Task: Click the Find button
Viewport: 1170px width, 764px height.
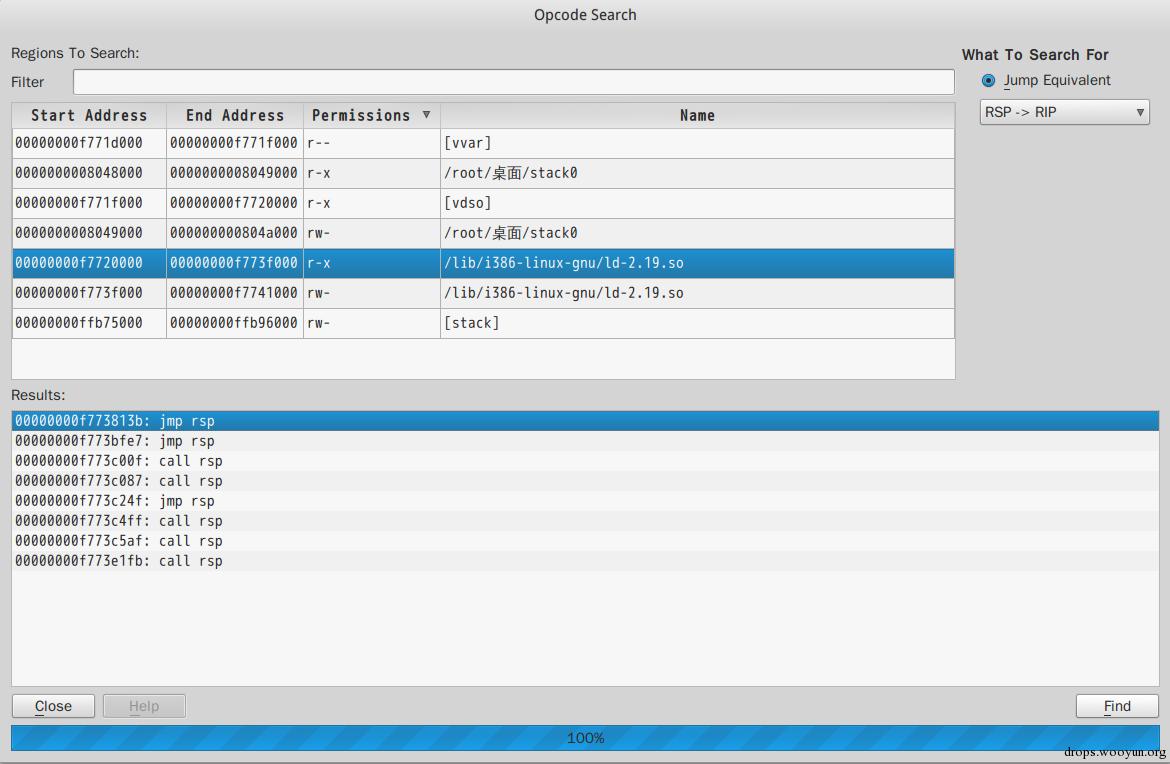Action: [x=1117, y=706]
